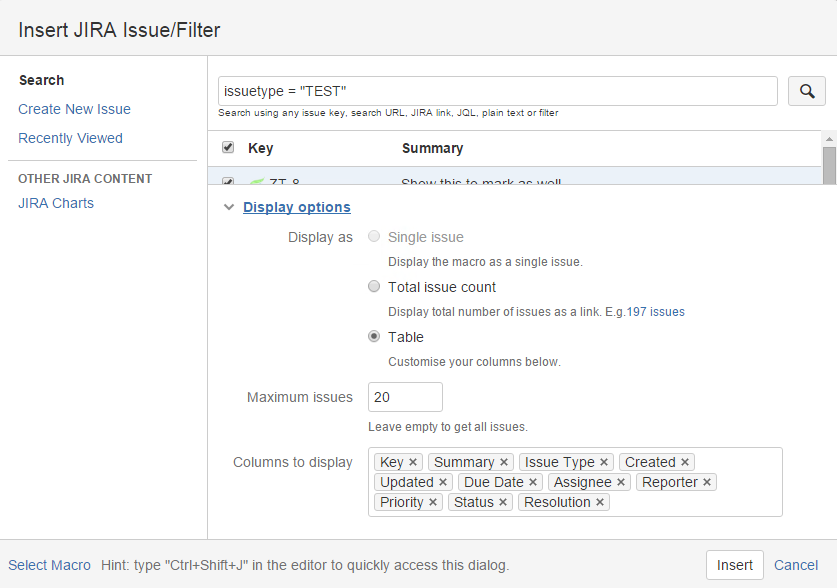Viewport: 837px width, 588px height.
Task: Open Create New Issue in sidebar
Action: 74,109
